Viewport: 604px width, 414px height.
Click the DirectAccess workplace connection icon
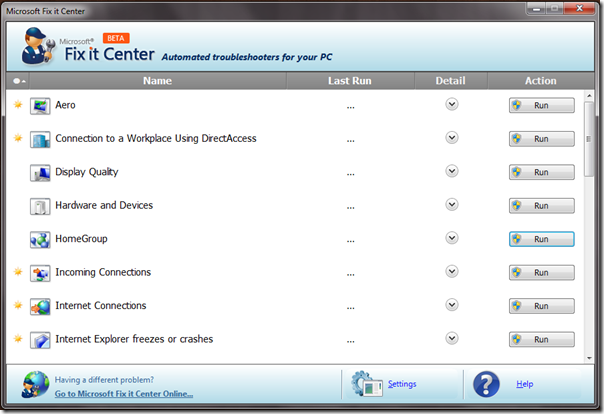(x=40, y=139)
